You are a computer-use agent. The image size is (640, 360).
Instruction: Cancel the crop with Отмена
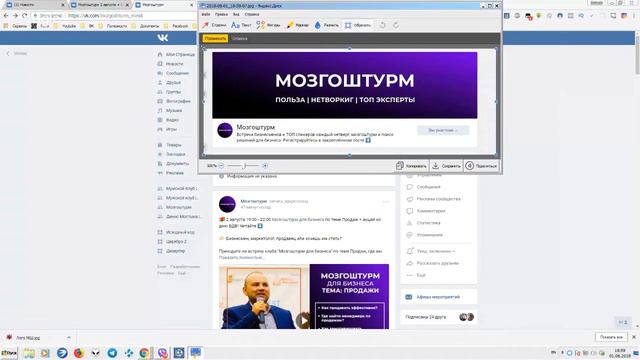(240, 38)
